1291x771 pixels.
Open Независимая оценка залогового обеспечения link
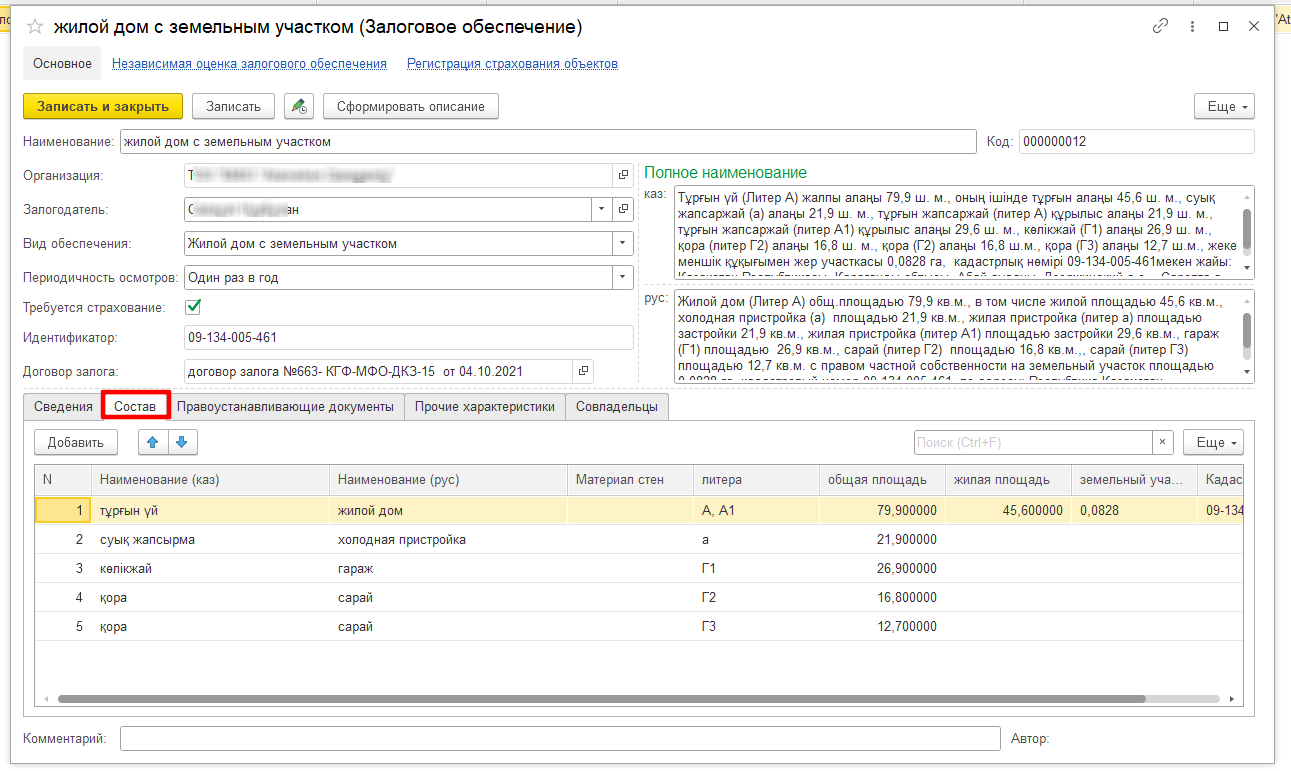click(x=249, y=63)
